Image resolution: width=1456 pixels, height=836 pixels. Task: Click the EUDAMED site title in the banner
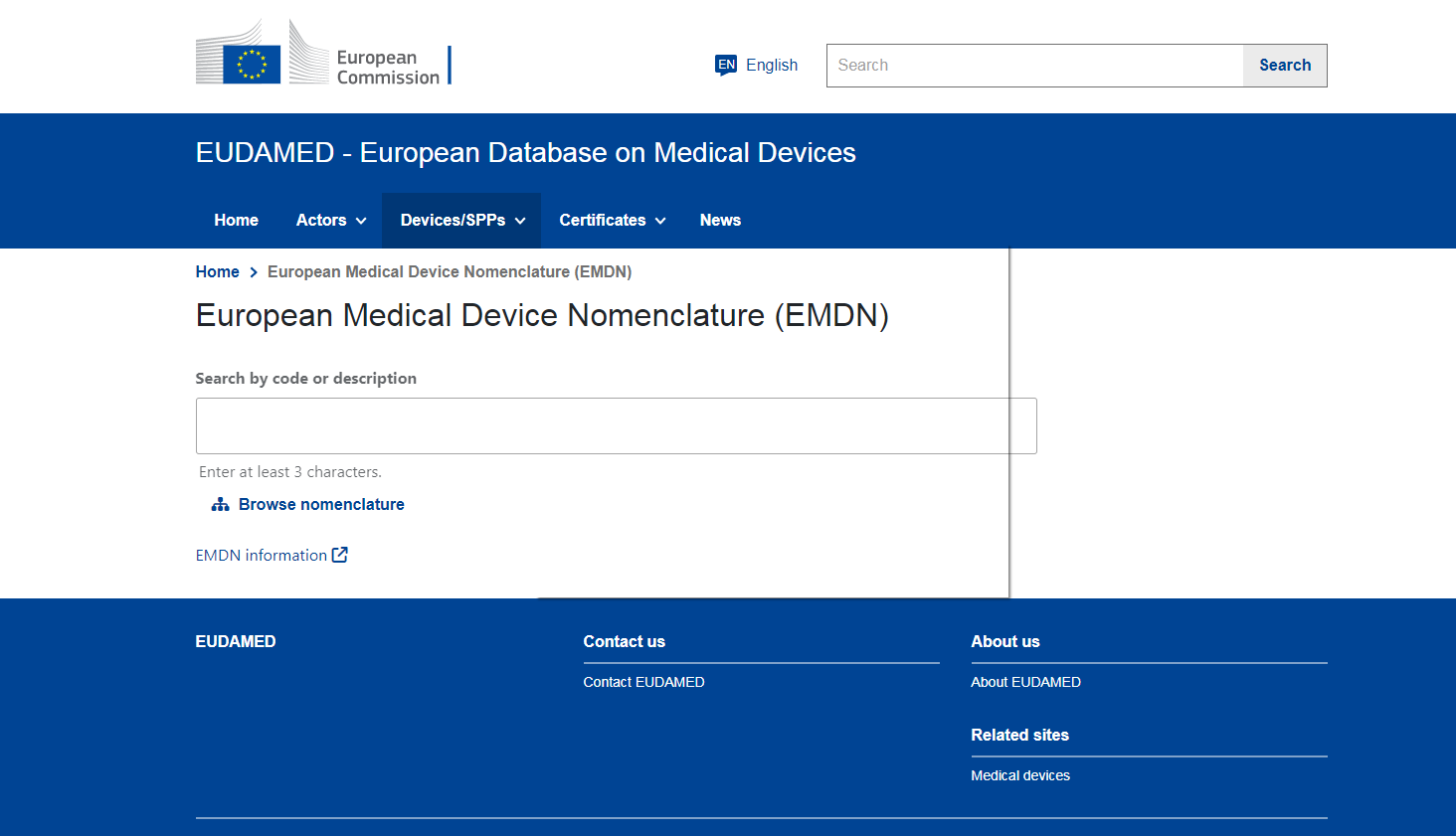525,153
